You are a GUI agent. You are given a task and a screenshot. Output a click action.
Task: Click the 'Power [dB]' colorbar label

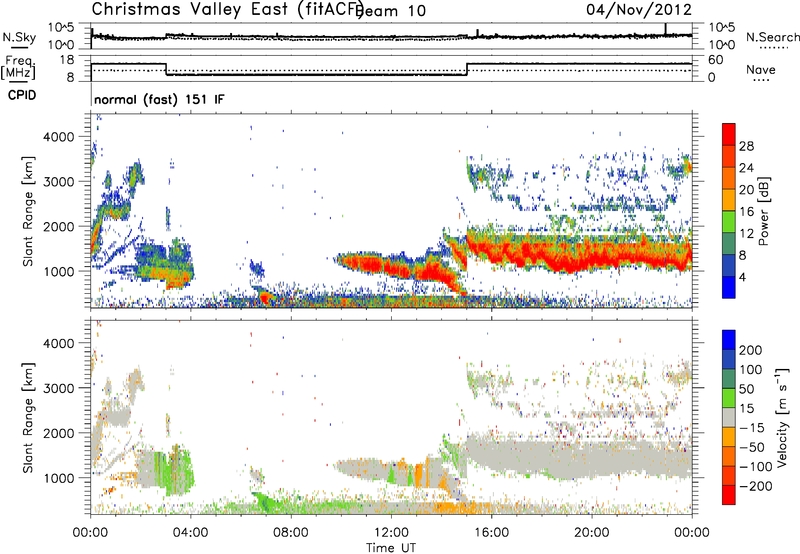763,211
